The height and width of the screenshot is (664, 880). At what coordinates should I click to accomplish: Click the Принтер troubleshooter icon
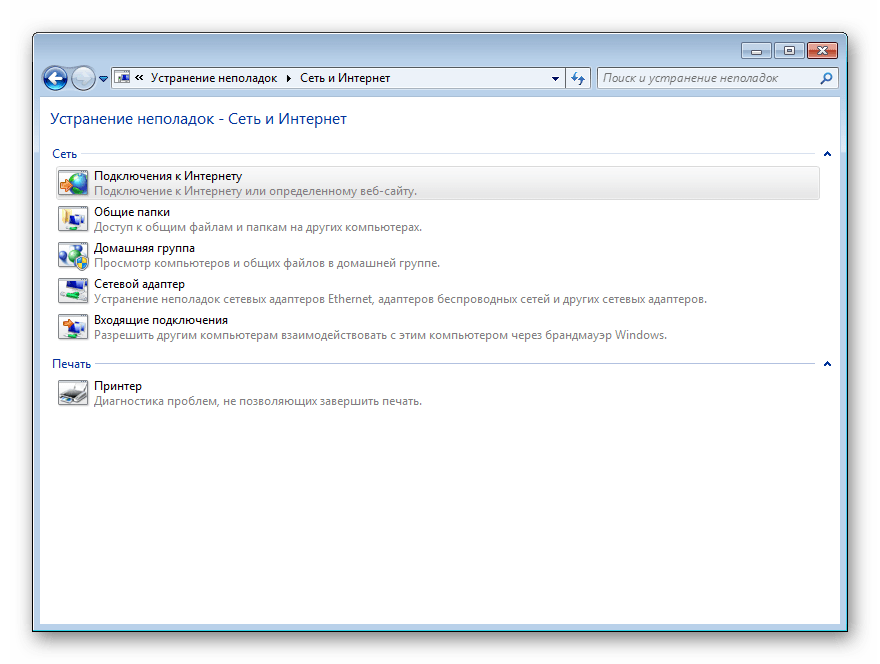click(73, 393)
